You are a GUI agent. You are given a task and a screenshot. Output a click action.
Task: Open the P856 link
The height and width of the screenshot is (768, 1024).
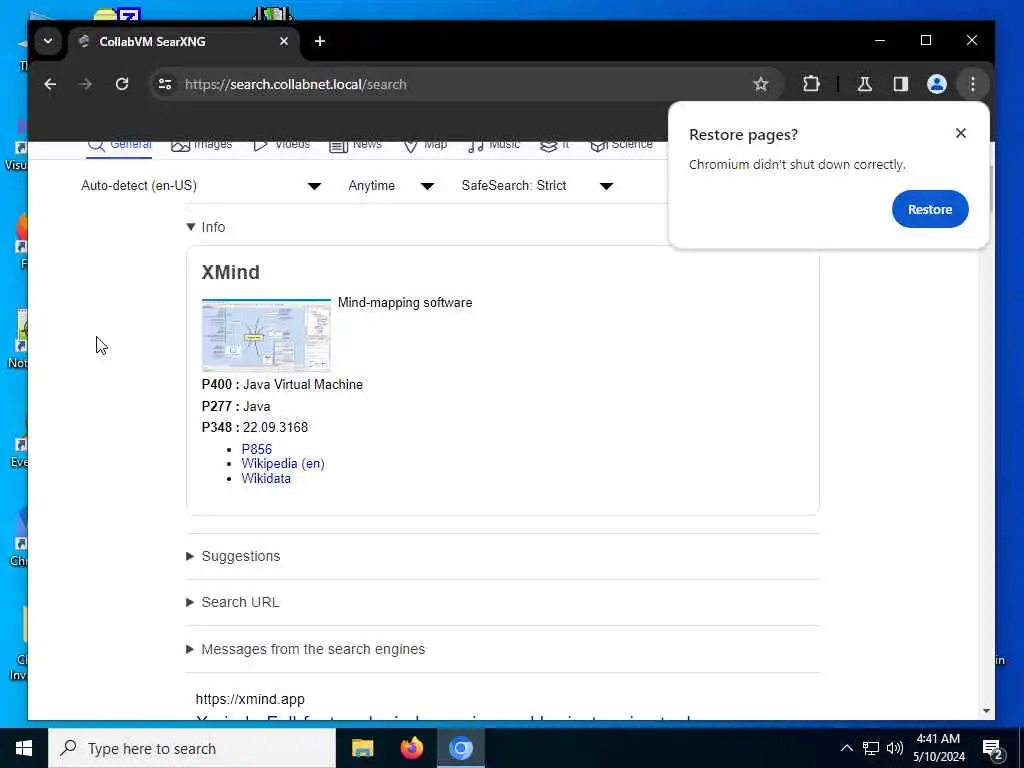[x=257, y=449]
